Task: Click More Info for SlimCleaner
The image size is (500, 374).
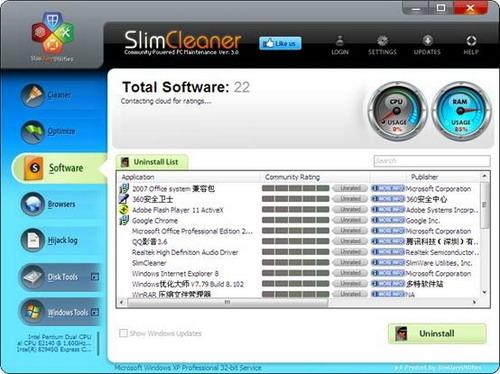Action: pyautogui.click(x=388, y=262)
